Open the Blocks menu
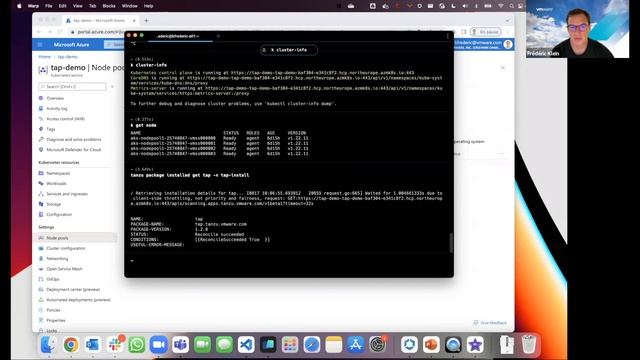 pyautogui.click(x=109, y=6)
